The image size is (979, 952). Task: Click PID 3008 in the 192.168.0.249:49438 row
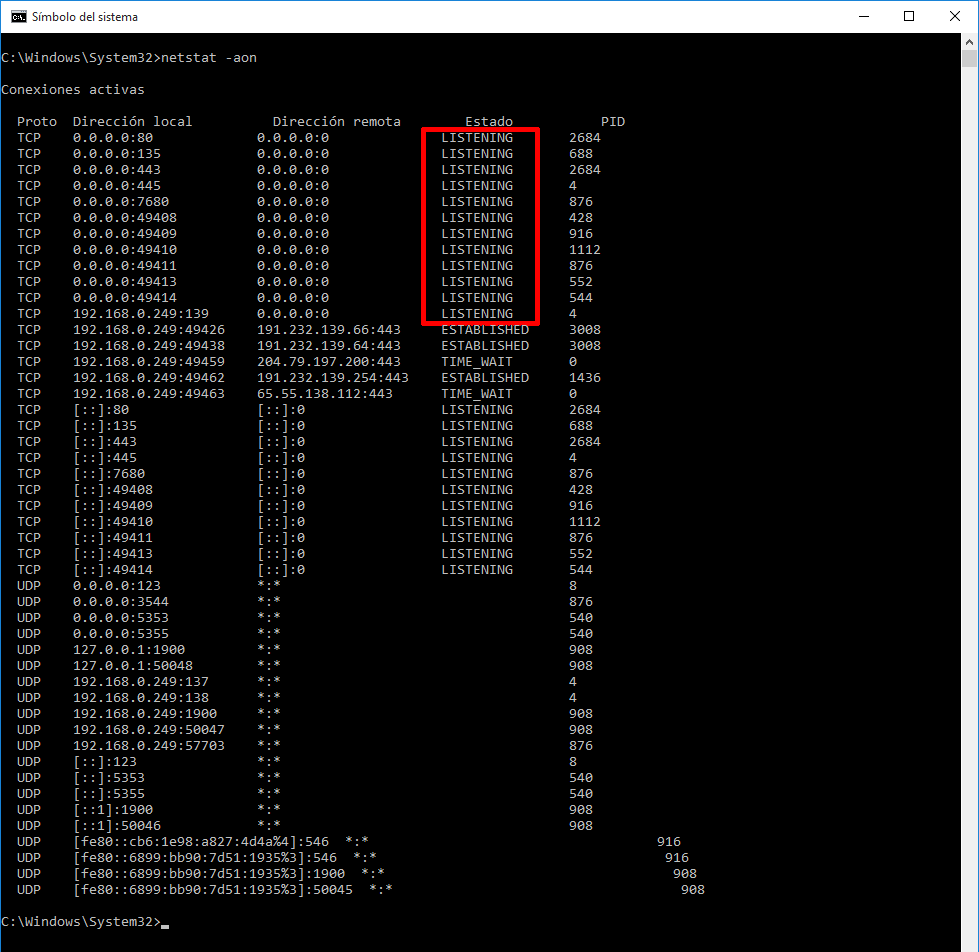[584, 346]
